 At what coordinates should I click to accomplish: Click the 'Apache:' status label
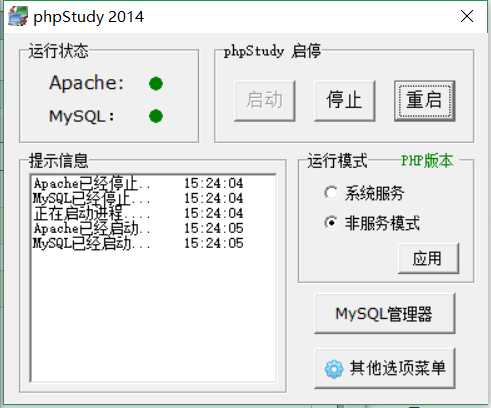point(86,83)
